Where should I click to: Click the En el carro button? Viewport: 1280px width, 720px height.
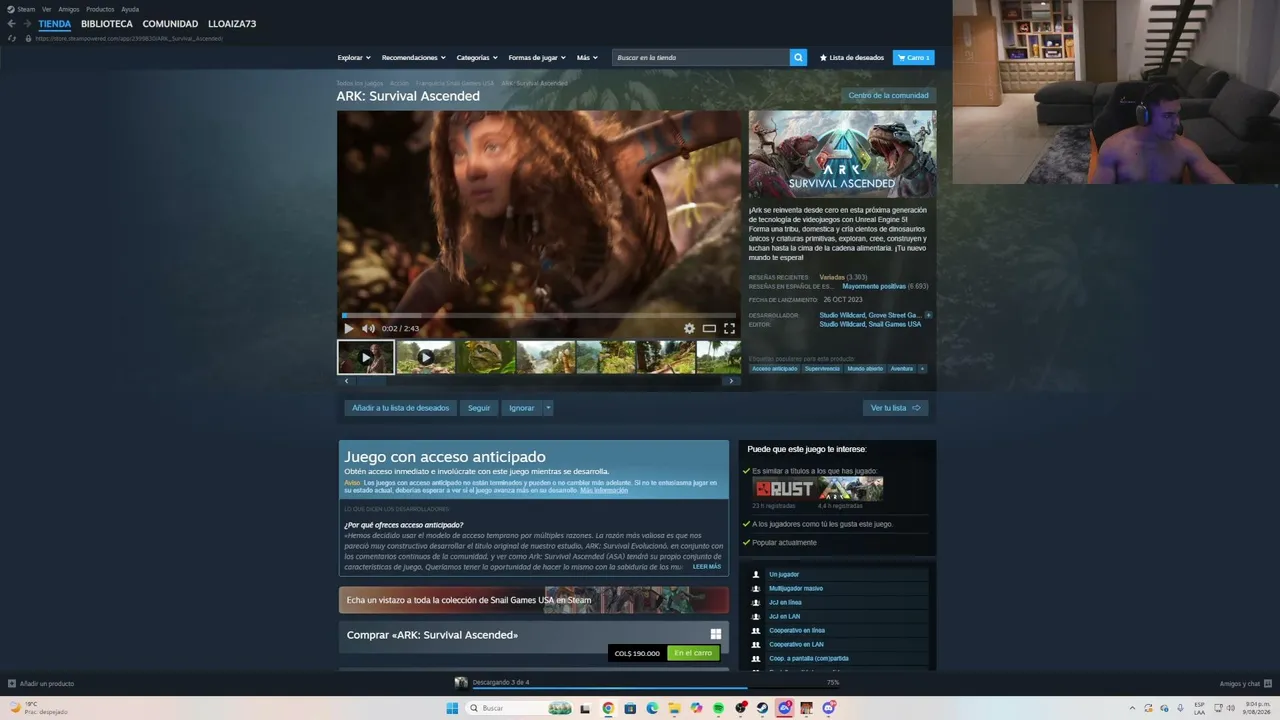693,653
